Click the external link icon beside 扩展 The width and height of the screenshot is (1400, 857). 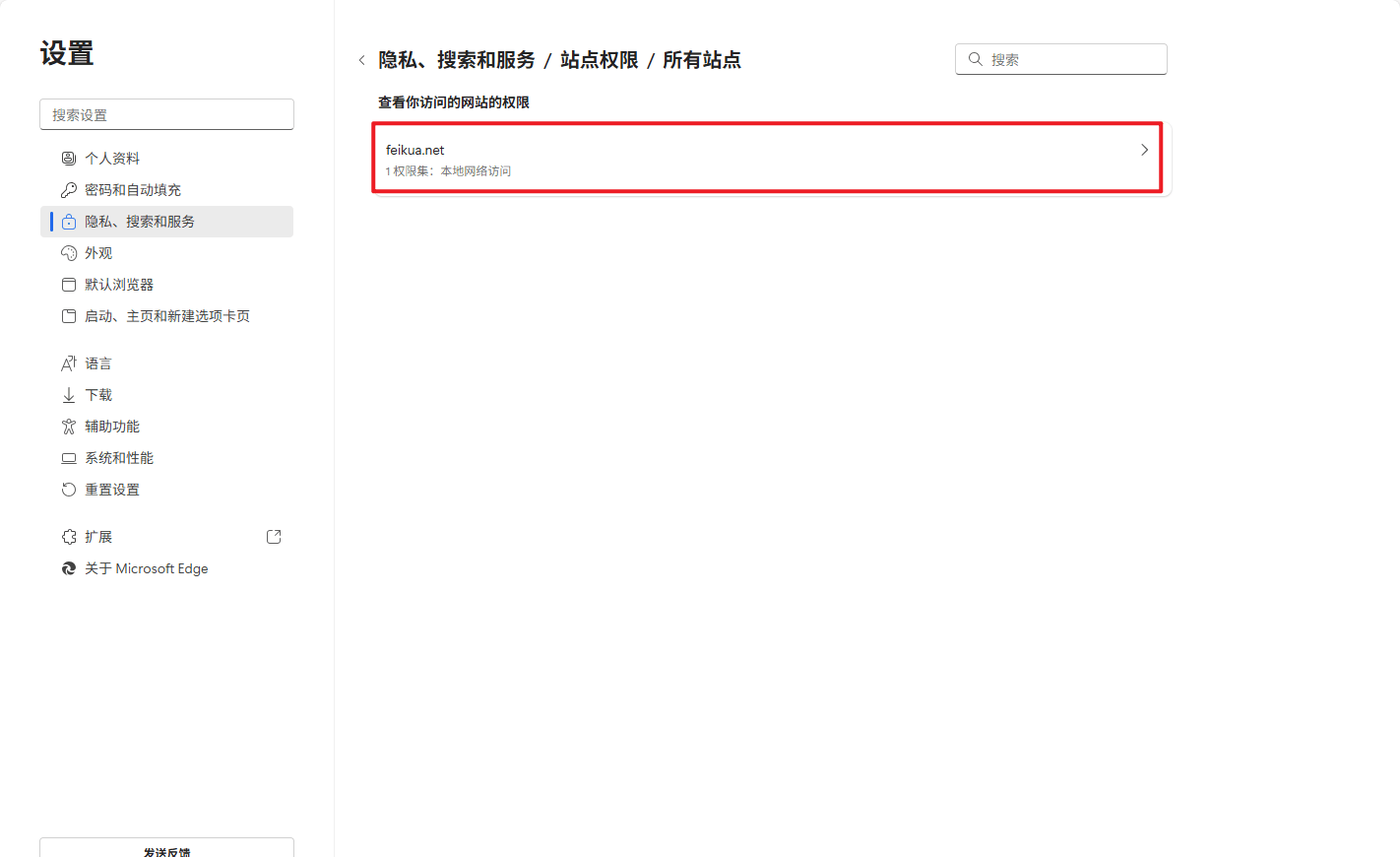pyautogui.click(x=274, y=537)
